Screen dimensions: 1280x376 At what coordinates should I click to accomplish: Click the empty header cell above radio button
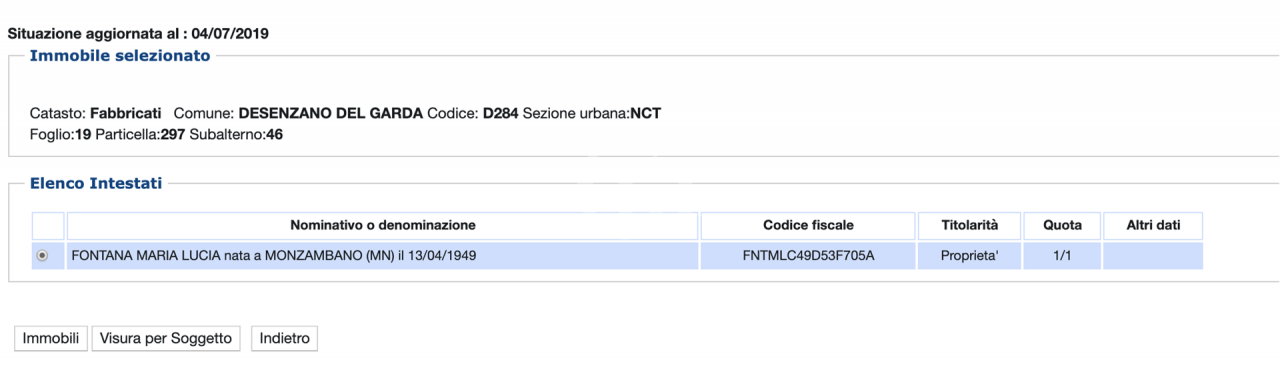click(48, 226)
